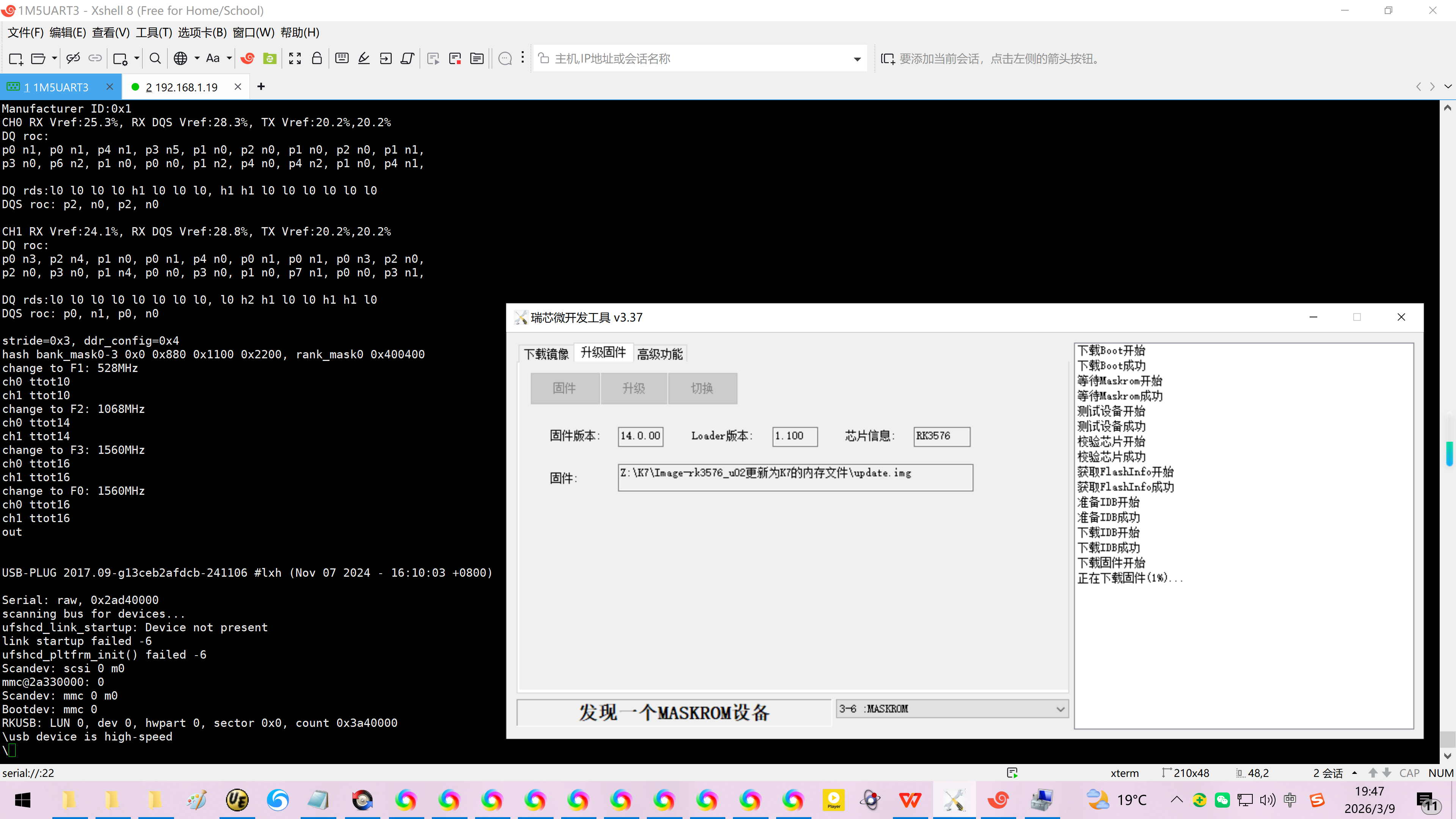Expand the host address bar dropdown
The height and width of the screenshot is (819, 1456).
pyautogui.click(x=857, y=59)
